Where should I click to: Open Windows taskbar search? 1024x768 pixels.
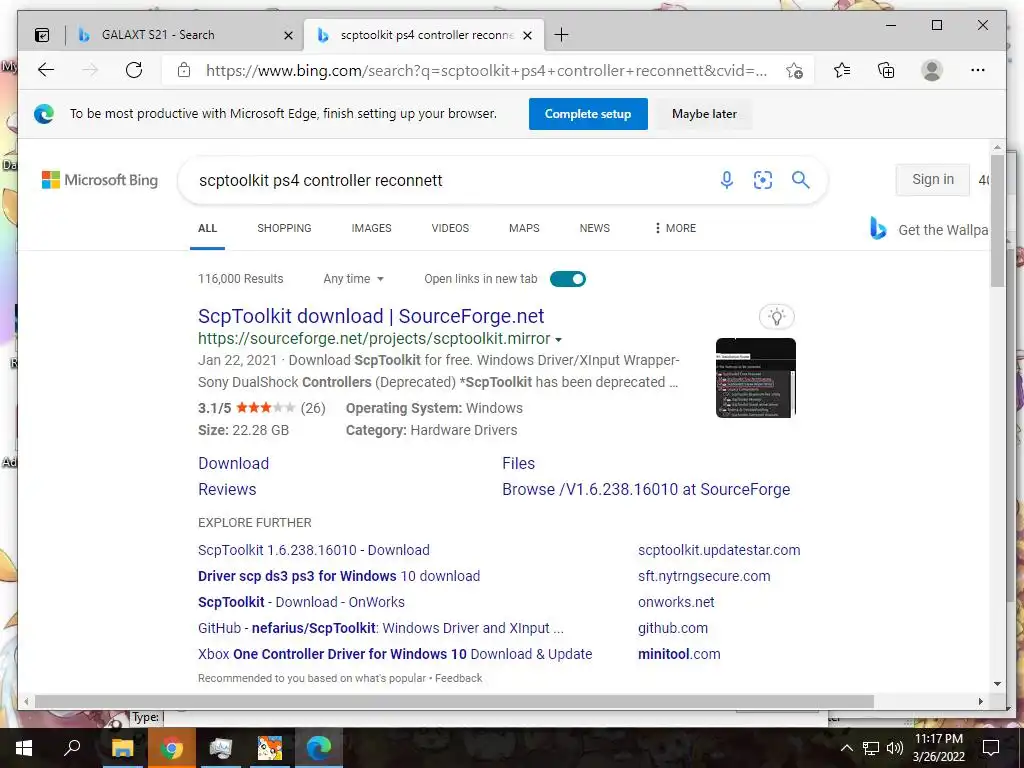72,748
